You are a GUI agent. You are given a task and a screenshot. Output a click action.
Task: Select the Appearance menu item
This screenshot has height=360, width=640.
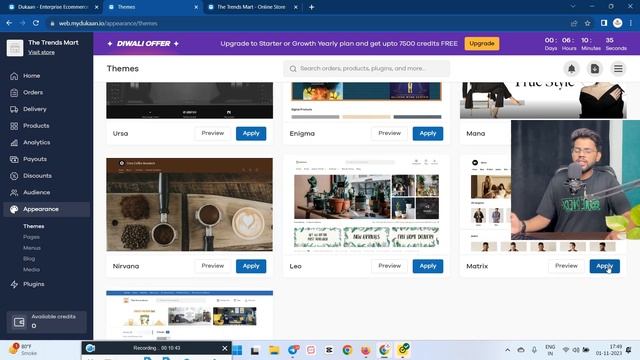(47, 209)
